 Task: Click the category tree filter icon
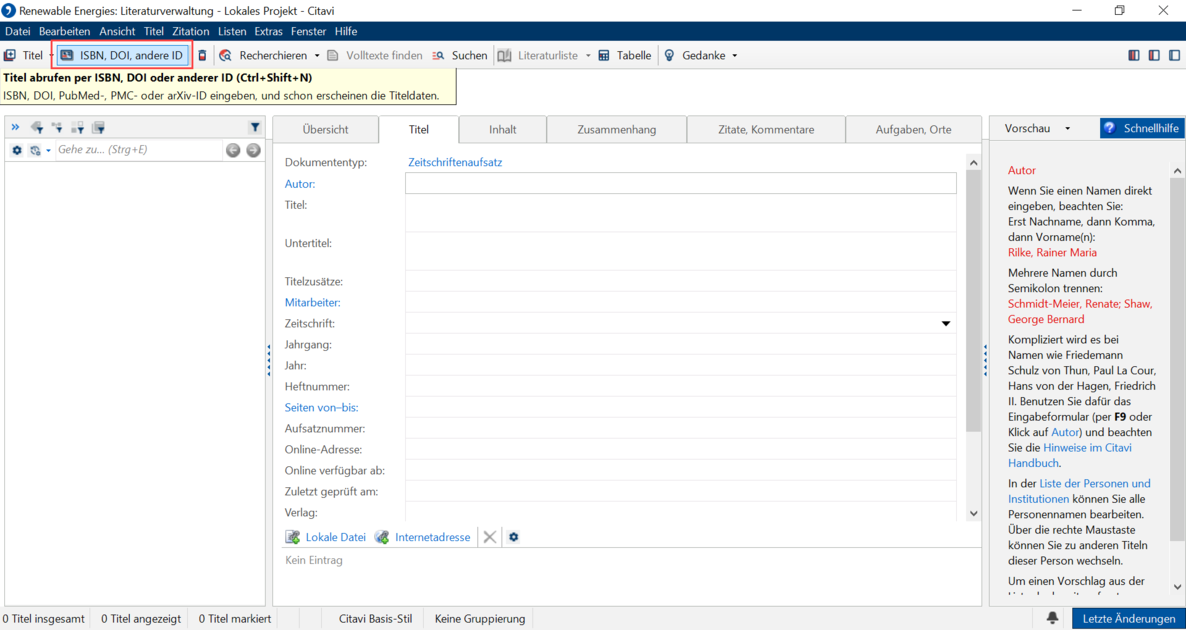[x=57, y=128]
